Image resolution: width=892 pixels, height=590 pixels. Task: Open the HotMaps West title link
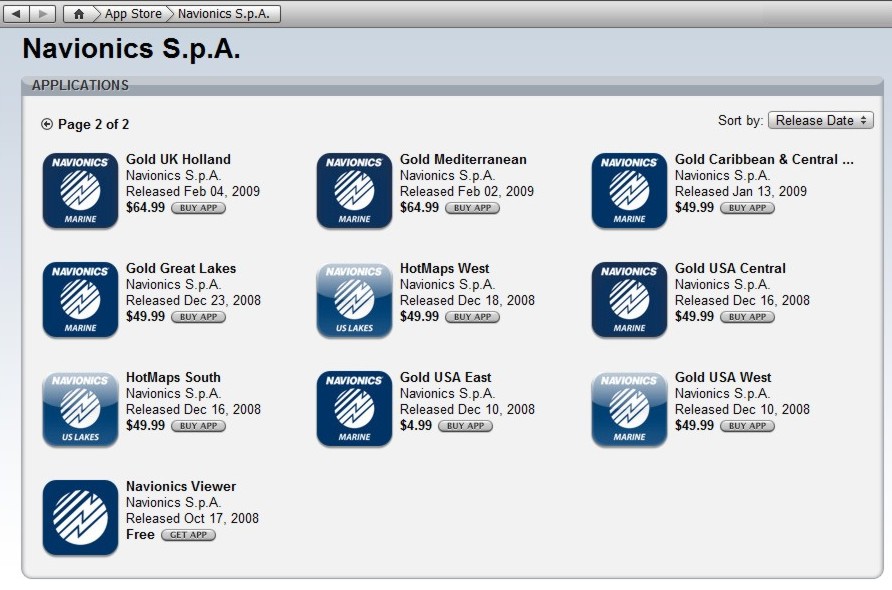pyautogui.click(x=444, y=269)
